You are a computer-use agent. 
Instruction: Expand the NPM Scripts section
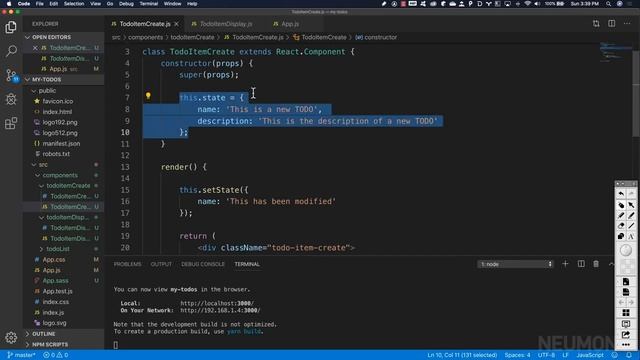point(27,344)
